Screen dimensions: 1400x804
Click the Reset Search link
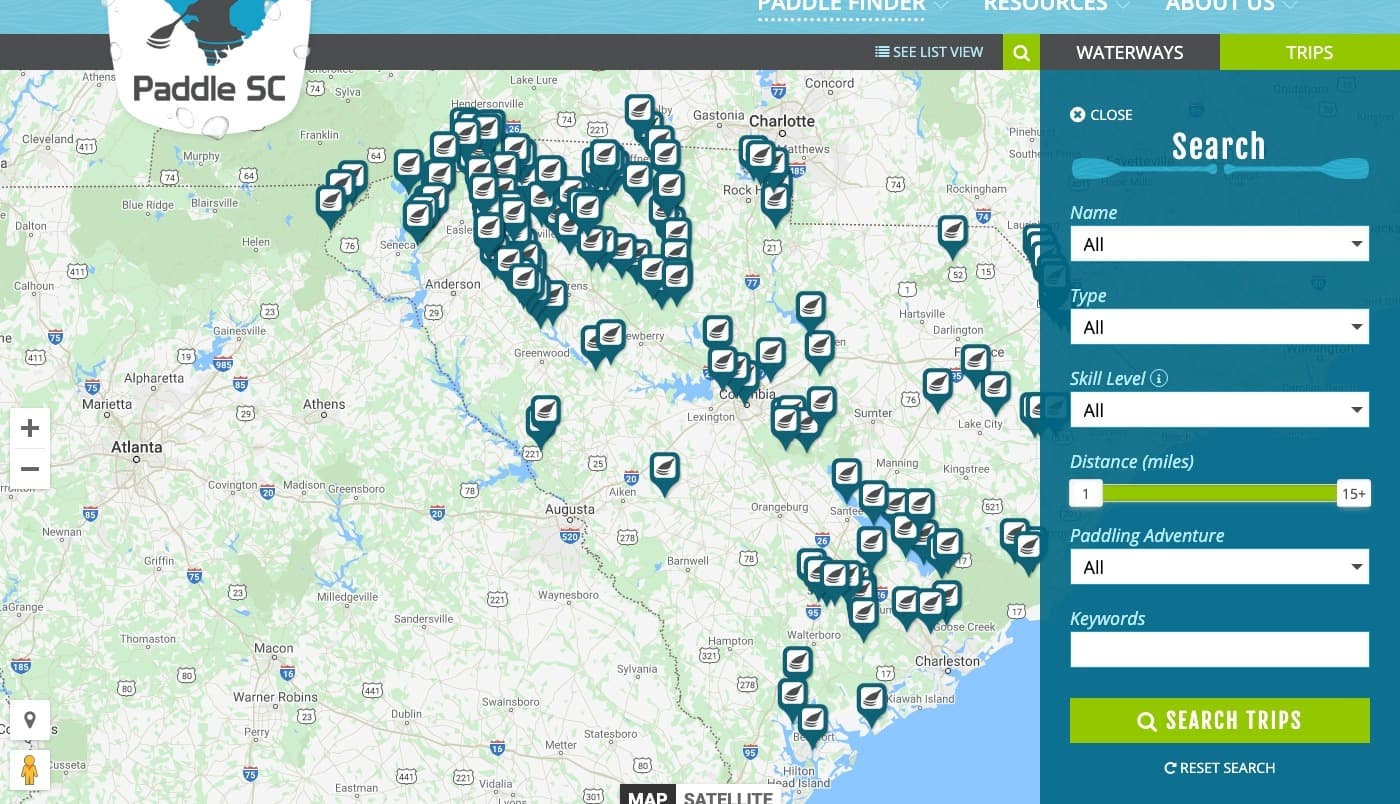[x=1219, y=768]
